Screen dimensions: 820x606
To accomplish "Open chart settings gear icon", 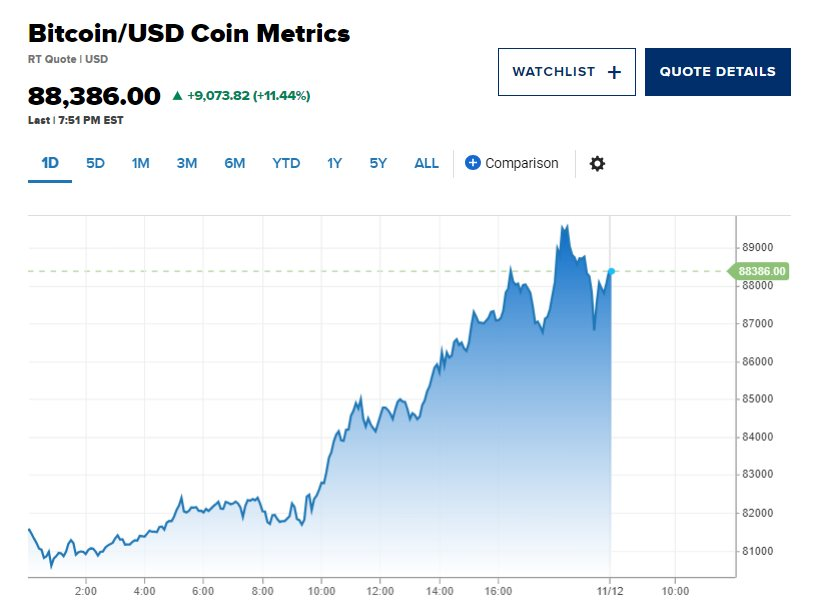I will (x=597, y=164).
